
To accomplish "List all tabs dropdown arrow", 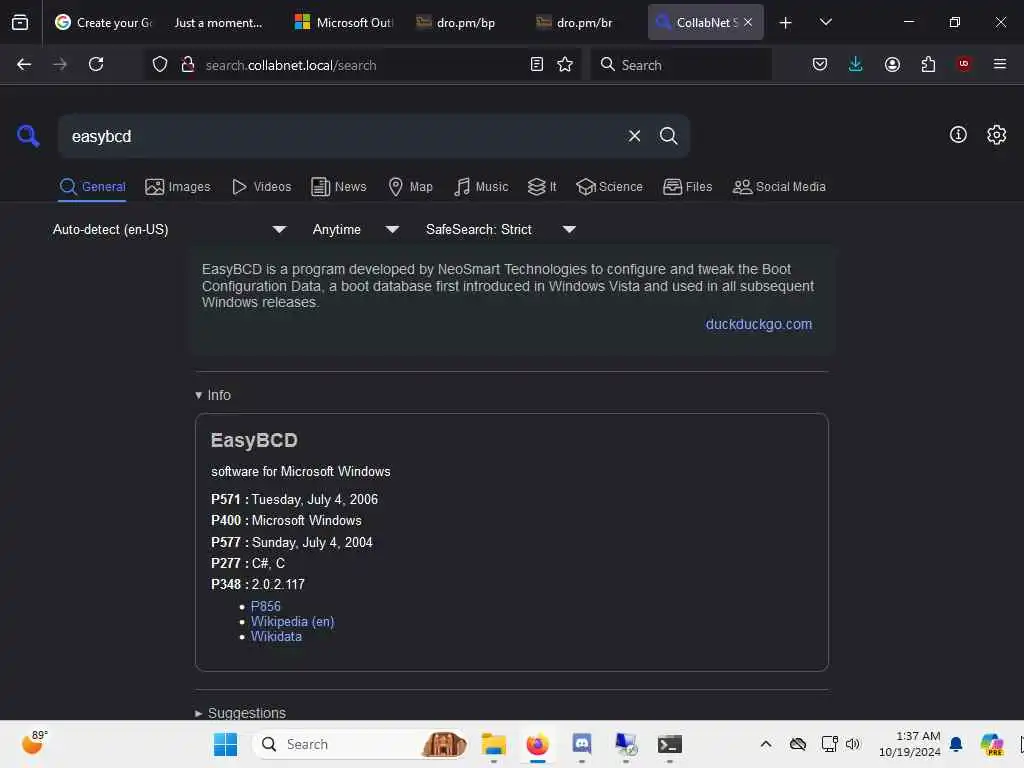I will (825, 22).
